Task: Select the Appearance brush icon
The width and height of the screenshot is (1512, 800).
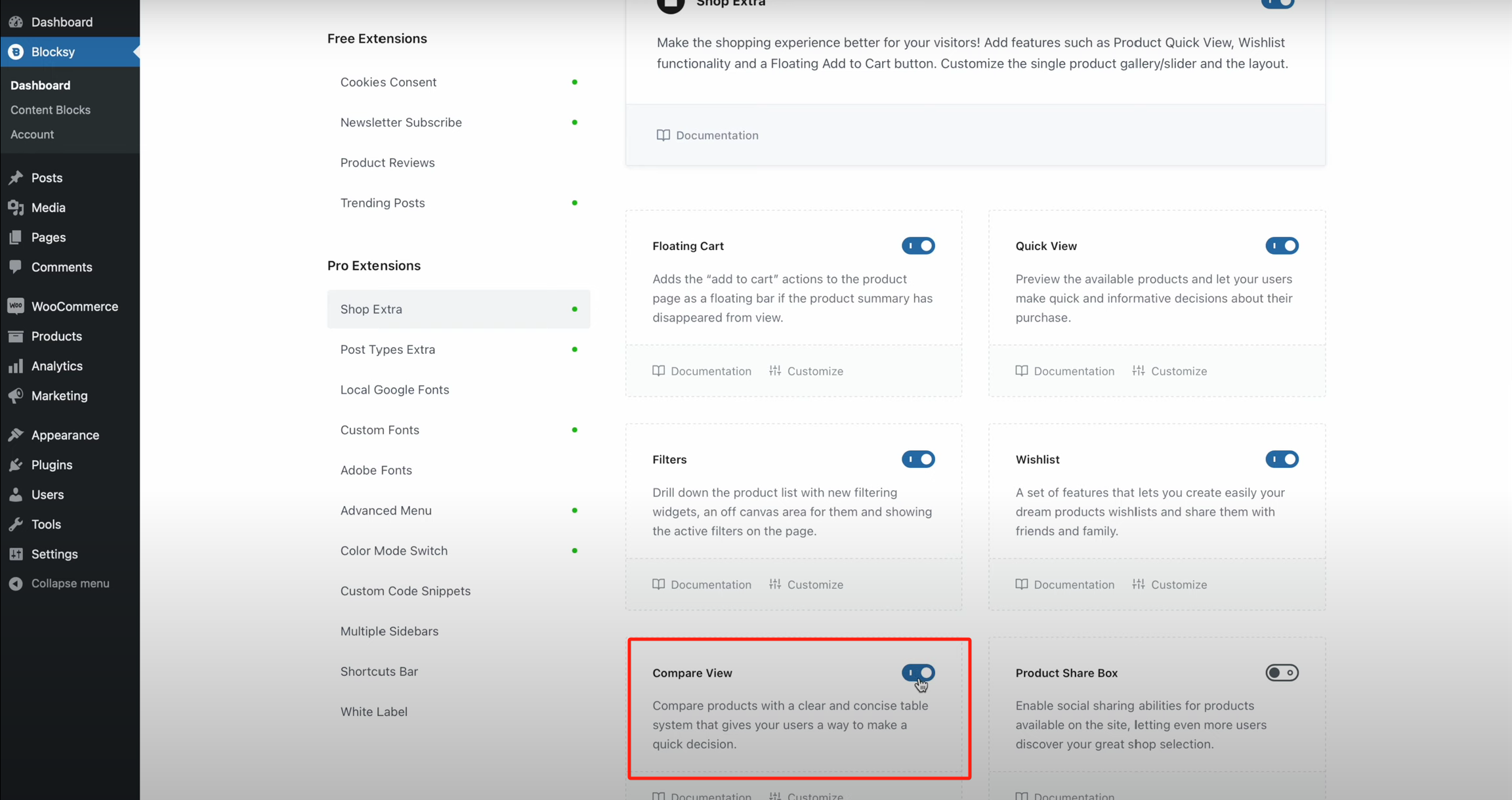Action: (x=16, y=434)
